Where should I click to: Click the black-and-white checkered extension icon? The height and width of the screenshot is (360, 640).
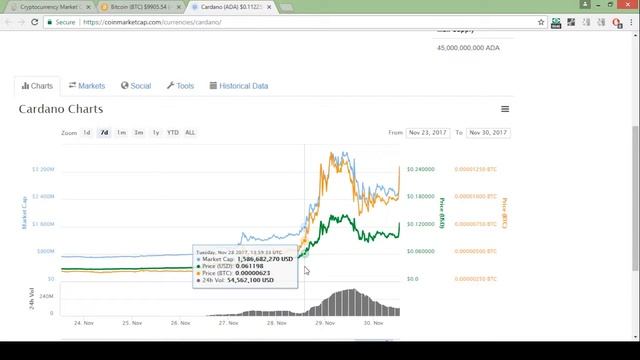coord(571,22)
